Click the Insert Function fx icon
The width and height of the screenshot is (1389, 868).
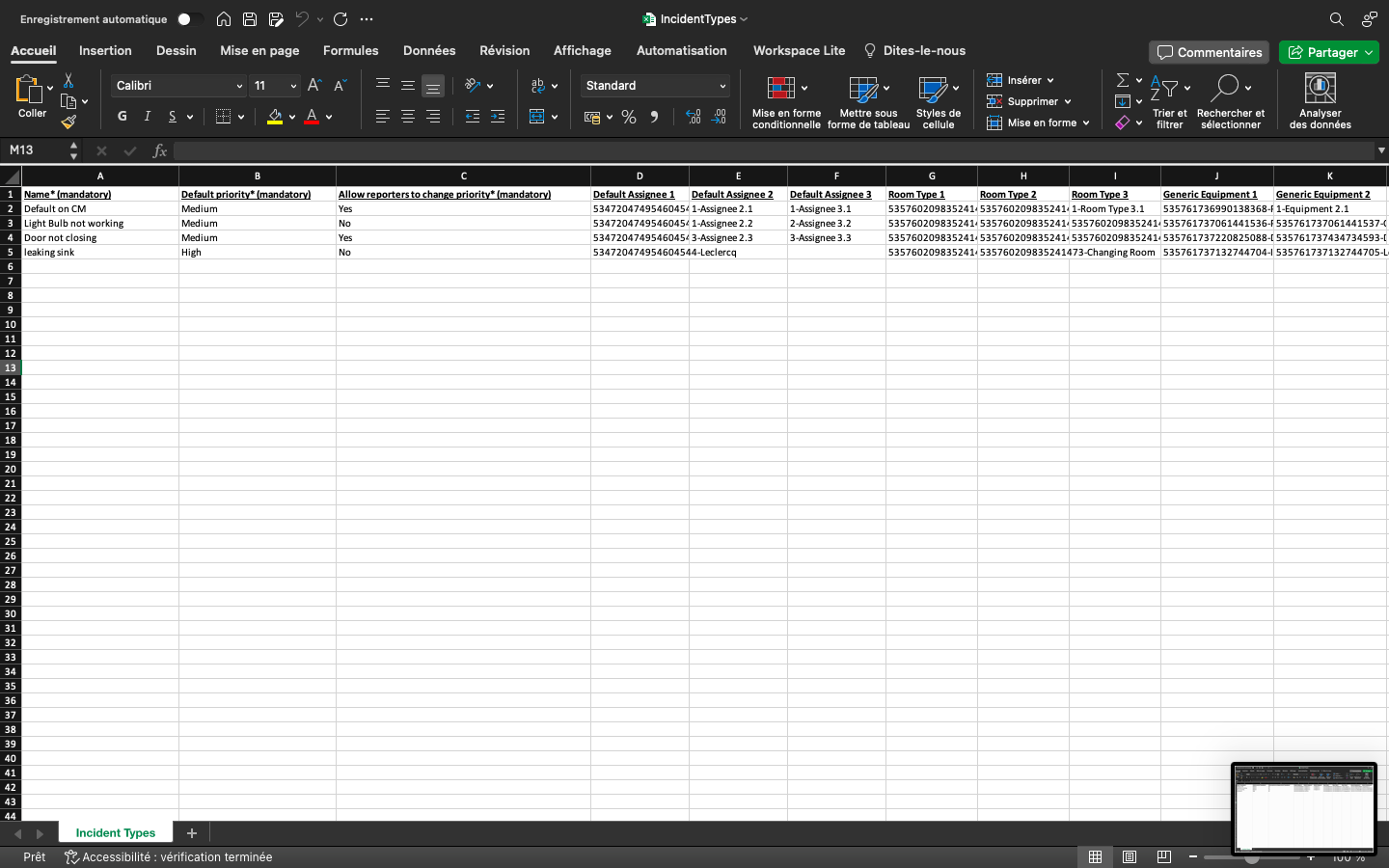tap(160, 150)
